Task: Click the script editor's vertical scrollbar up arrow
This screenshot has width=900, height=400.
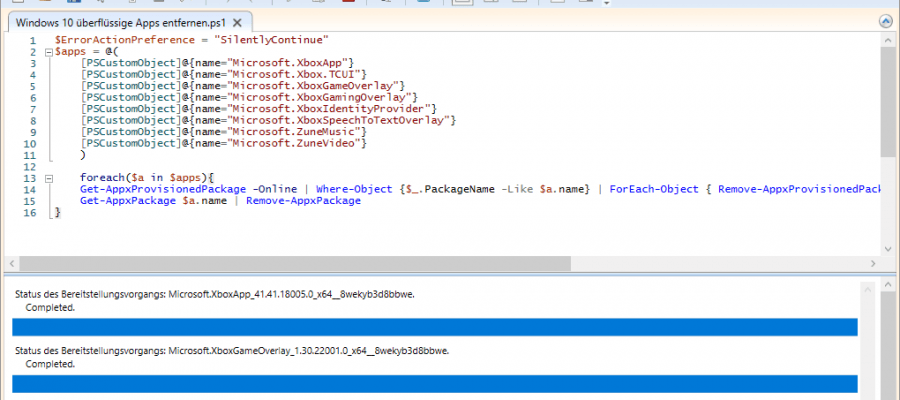Action: [x=888, y=41]
